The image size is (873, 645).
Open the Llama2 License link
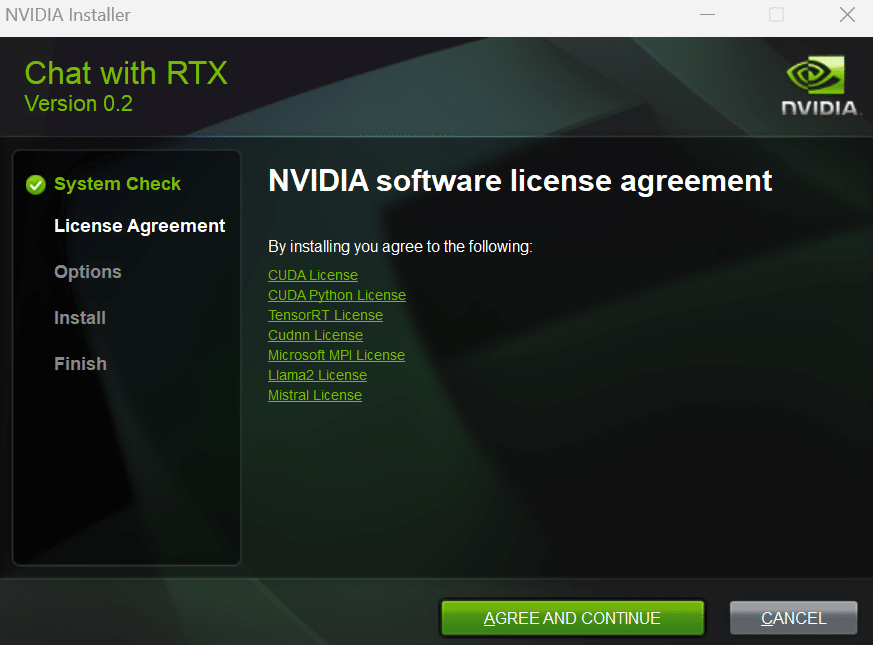point(317,375)
